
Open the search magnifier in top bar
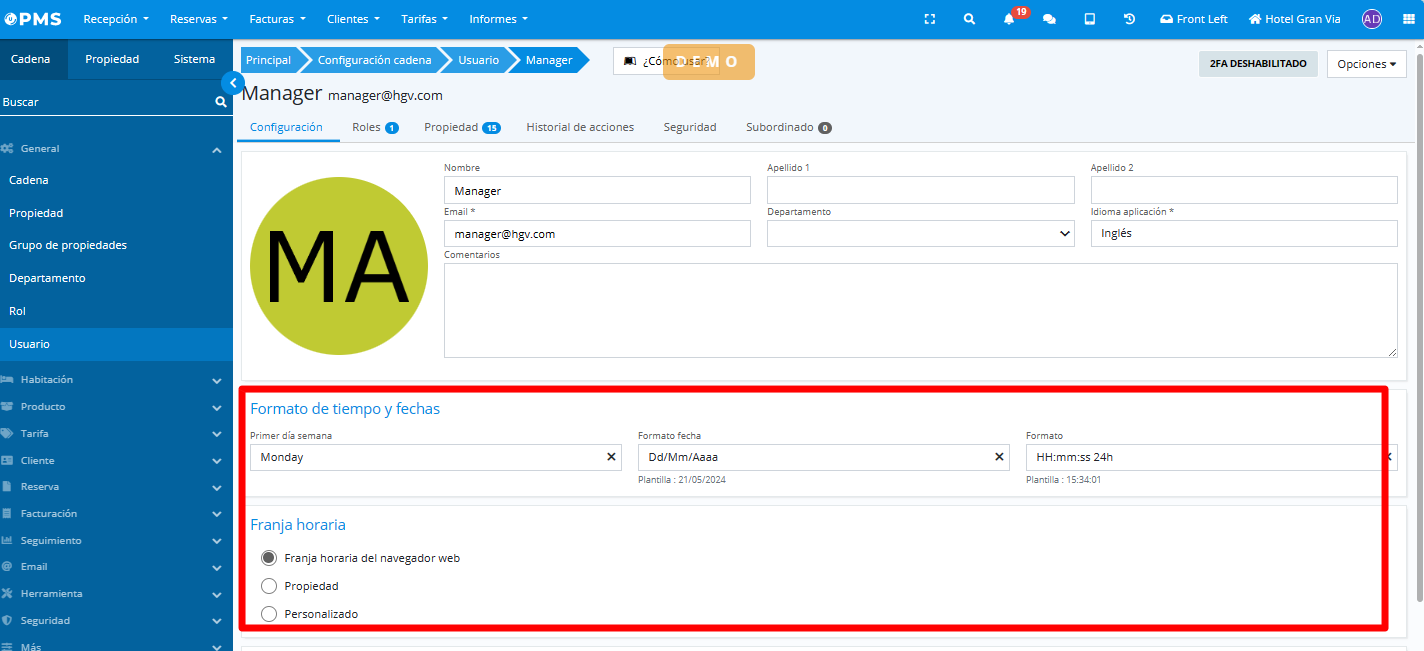coord(969,19)
